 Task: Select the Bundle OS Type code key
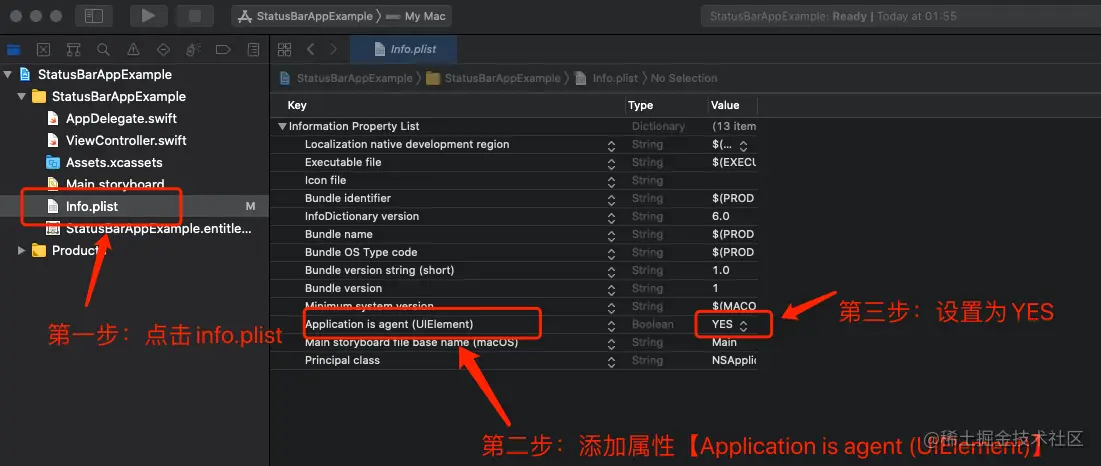[x=361, y=252]
